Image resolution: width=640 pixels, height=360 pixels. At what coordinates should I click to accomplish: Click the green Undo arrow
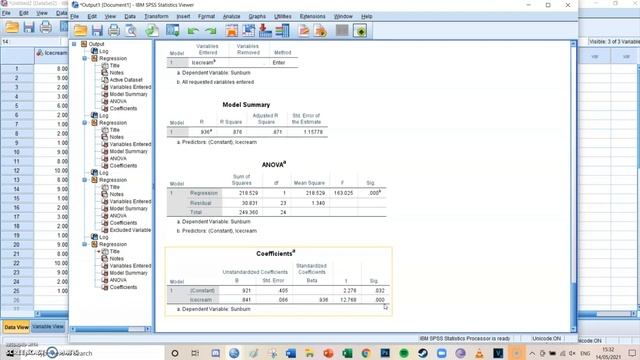click(x=193, y=31)
